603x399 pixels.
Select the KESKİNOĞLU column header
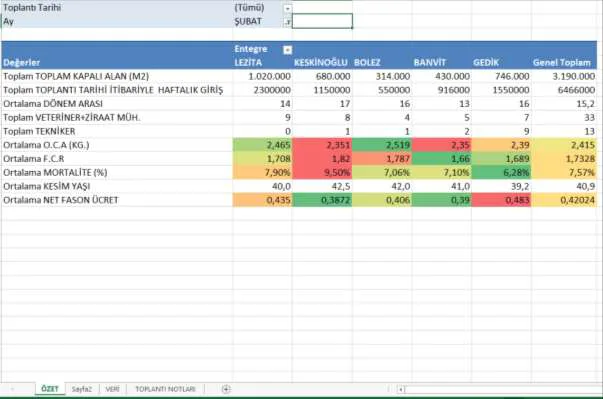[322, 62]
